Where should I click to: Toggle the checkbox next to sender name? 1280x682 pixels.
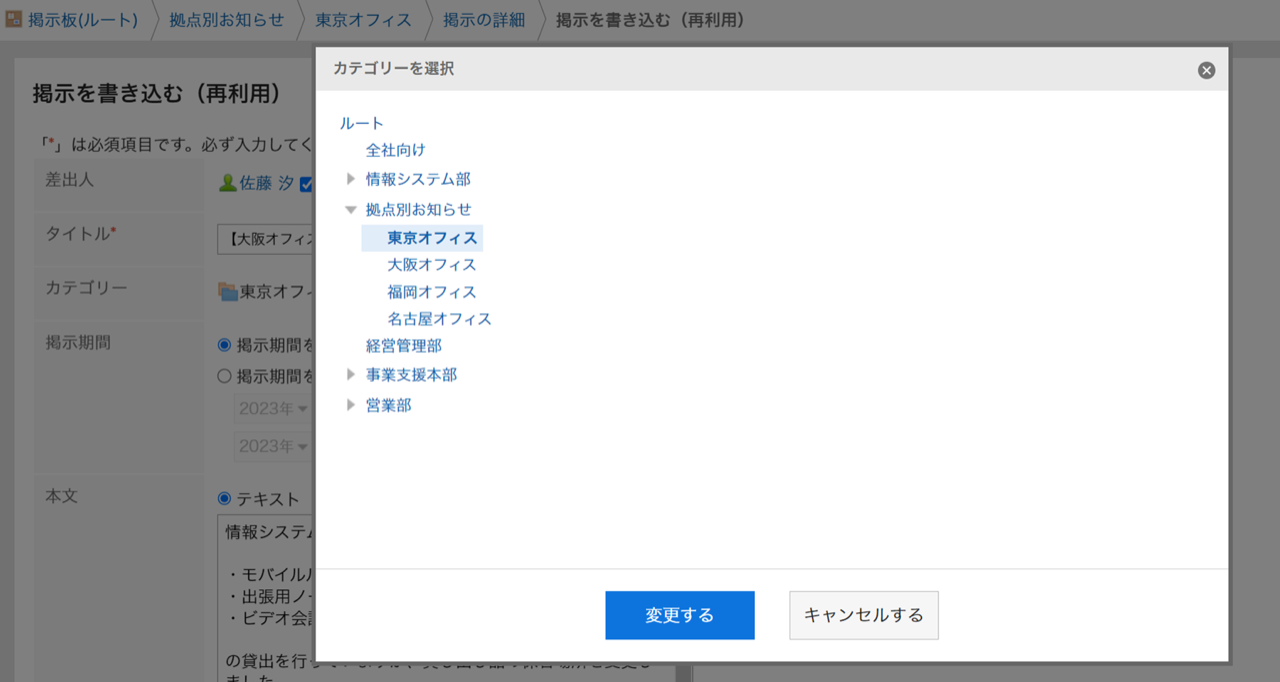tap(307, 184)
